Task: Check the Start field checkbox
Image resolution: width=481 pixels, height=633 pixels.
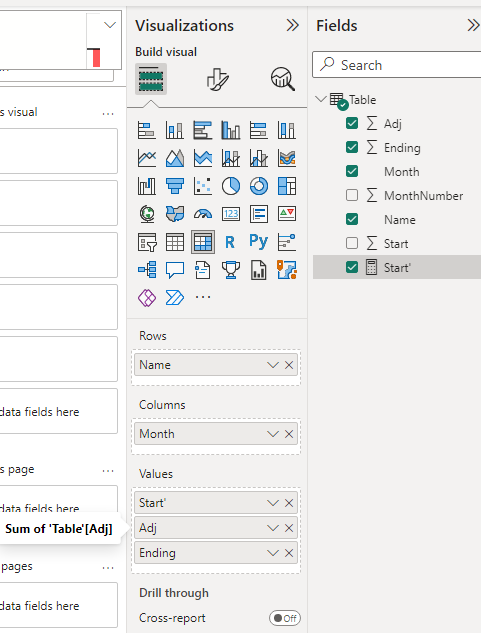Action: [352, 243]
